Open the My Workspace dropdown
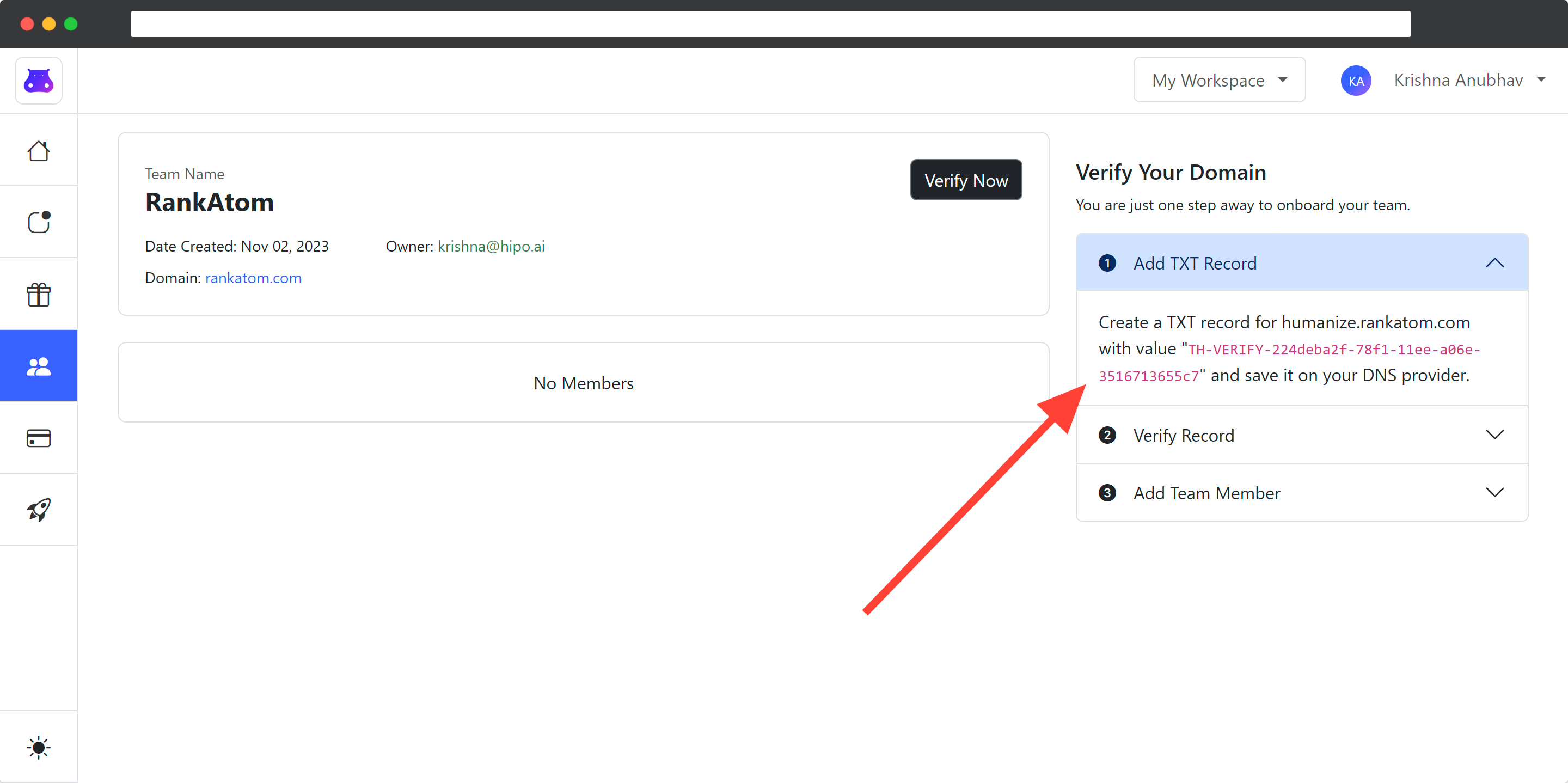The image size is (1568, 783). tap(1219, 79)
